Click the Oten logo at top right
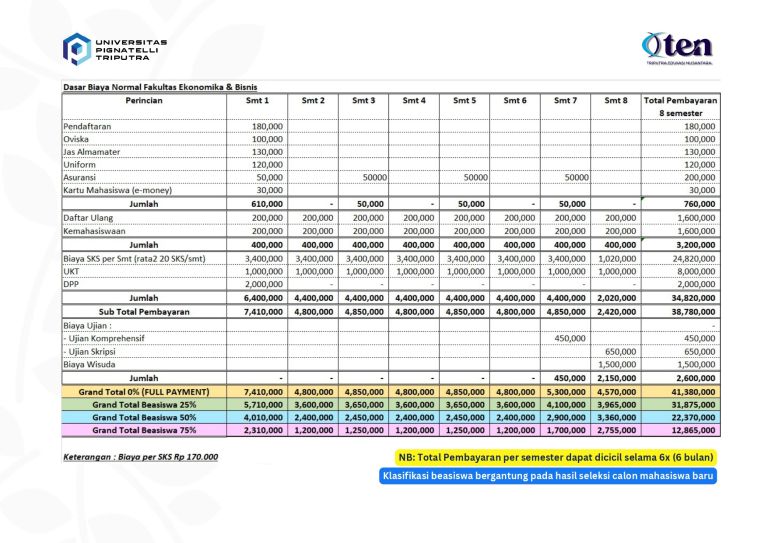Screen dimensions: 768x543 click(x=676, y=47)
